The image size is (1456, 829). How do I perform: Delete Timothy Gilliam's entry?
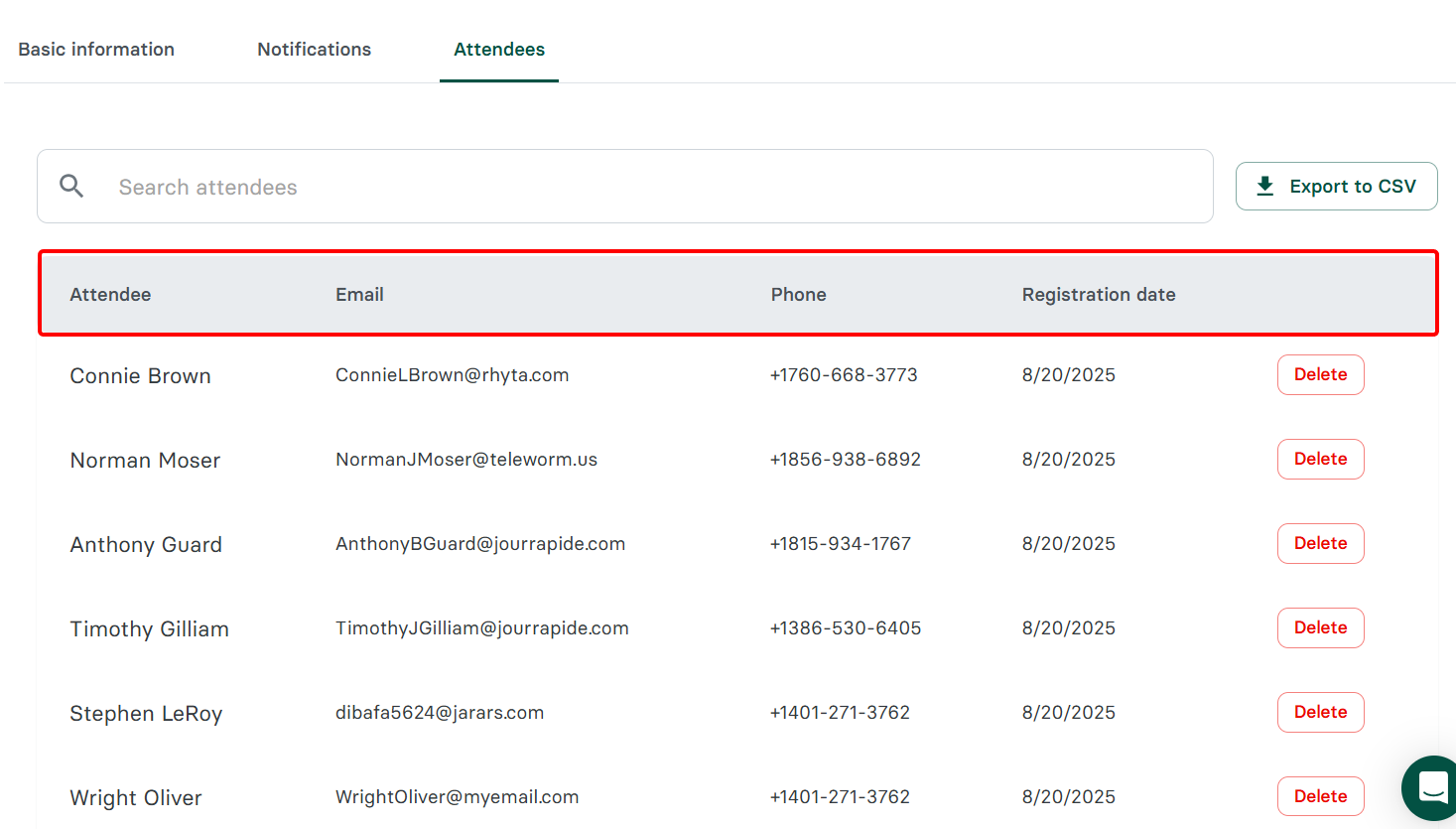[1320, 627]
